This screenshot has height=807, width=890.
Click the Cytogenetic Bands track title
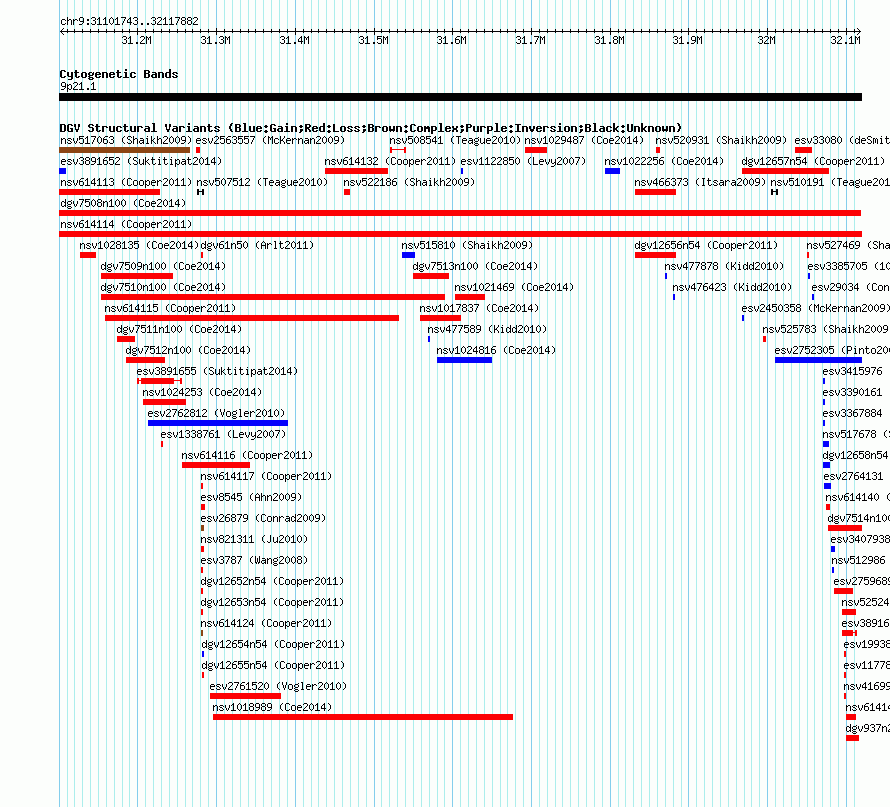(x=119, y=74)
